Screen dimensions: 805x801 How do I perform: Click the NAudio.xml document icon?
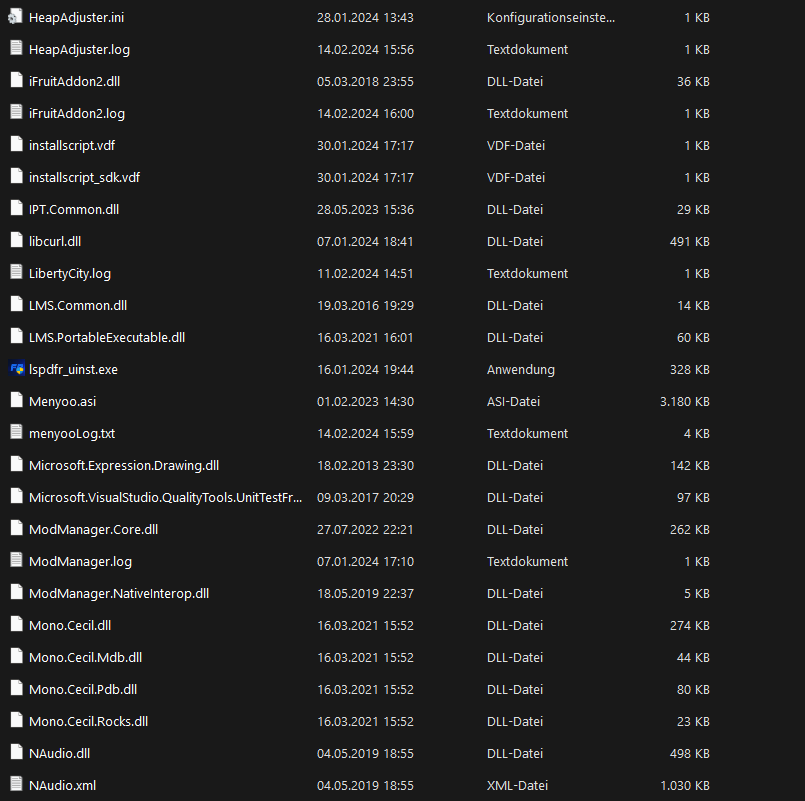pos(16,784)
